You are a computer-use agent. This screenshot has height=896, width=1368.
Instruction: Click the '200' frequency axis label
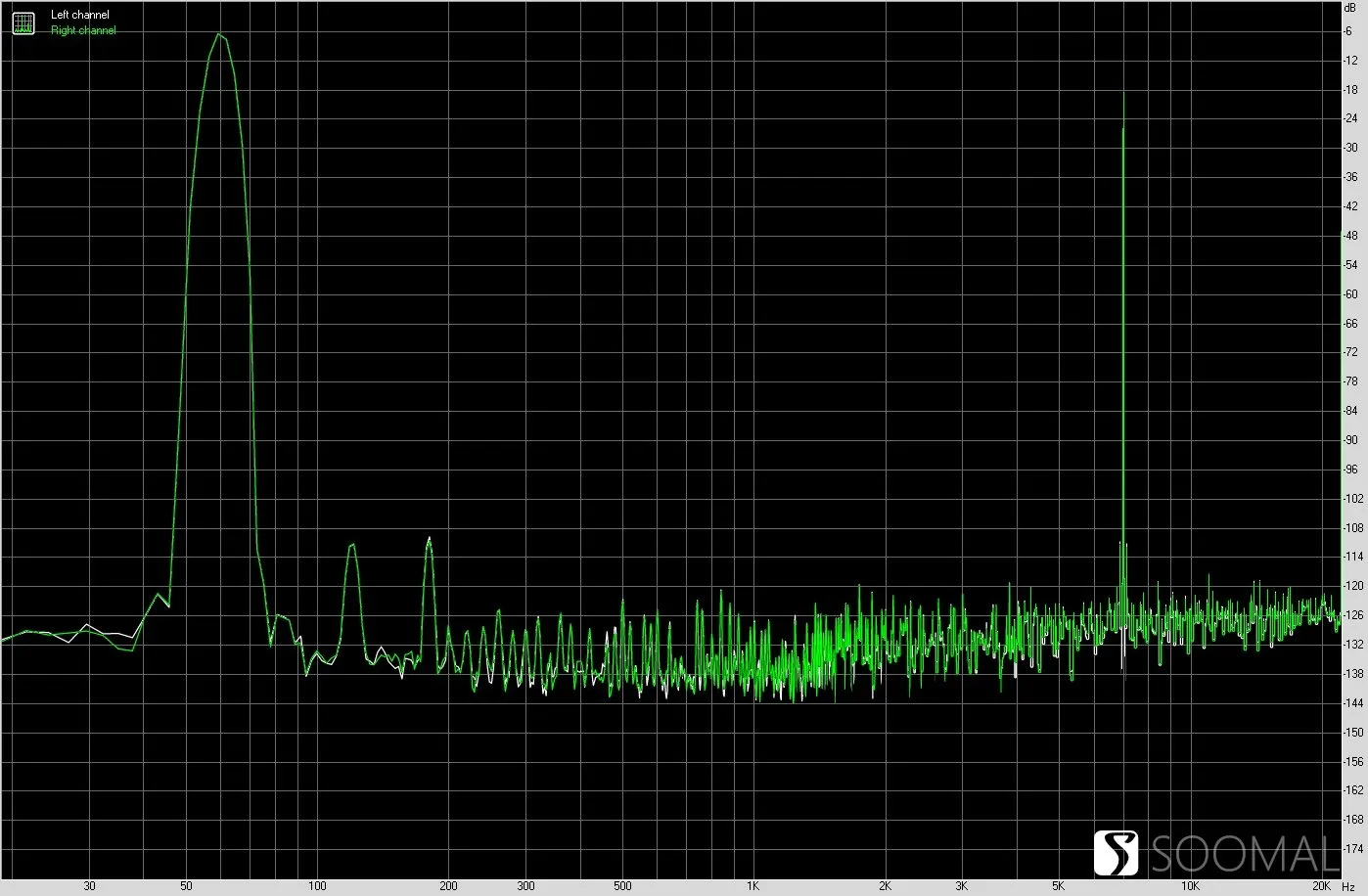448,887
